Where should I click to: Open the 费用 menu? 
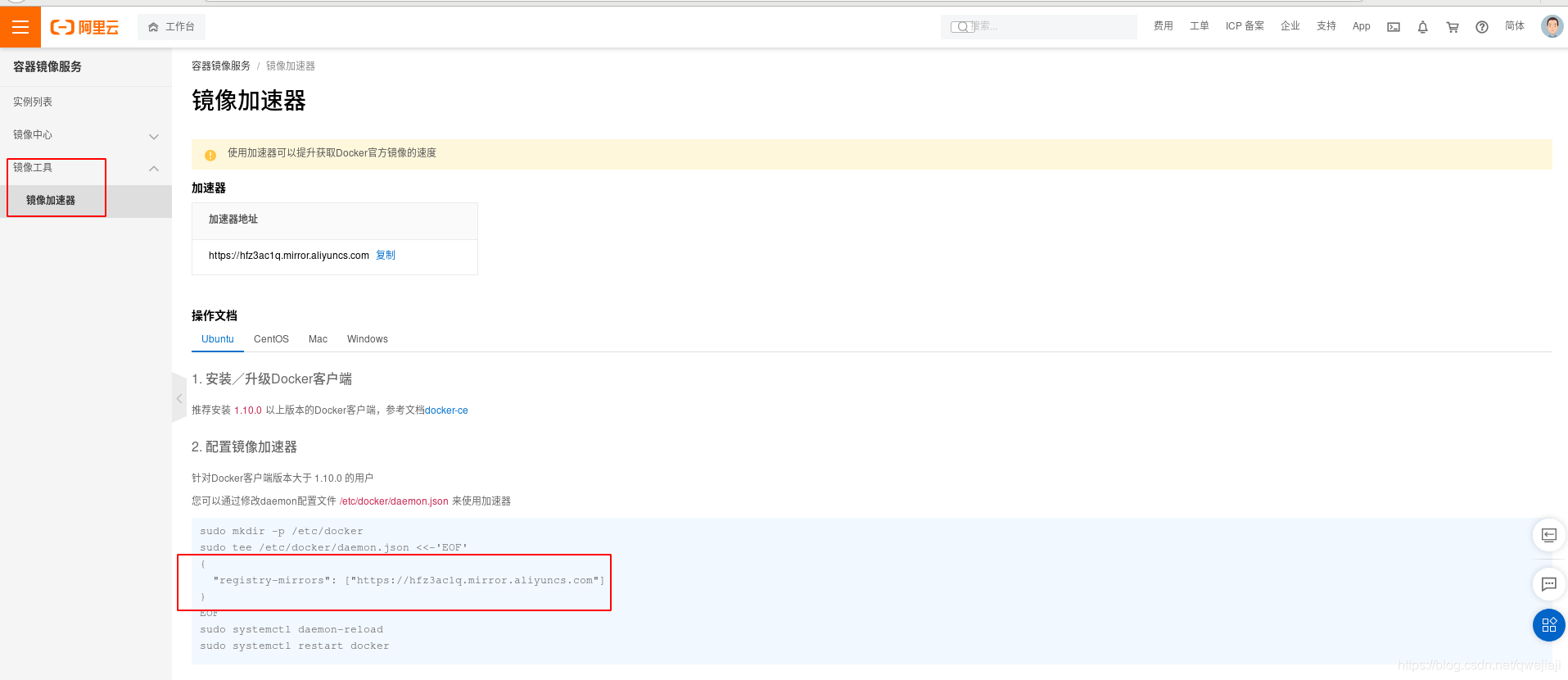click(x=1163, y=26)
